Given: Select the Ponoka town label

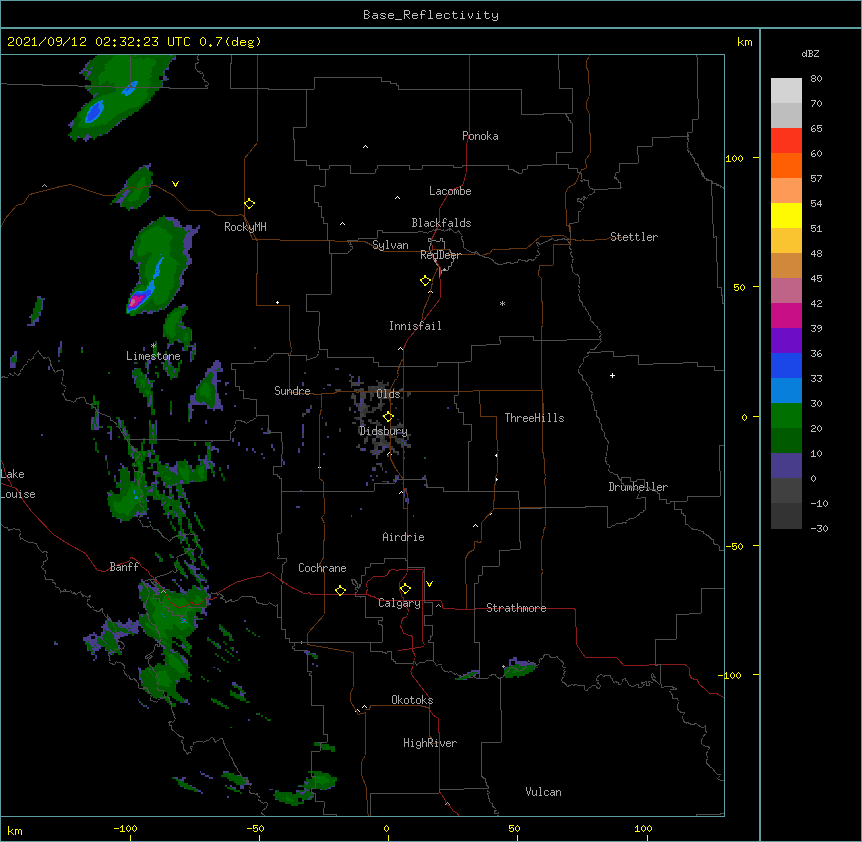Looking at the screenshot, I should click(480, 136).
